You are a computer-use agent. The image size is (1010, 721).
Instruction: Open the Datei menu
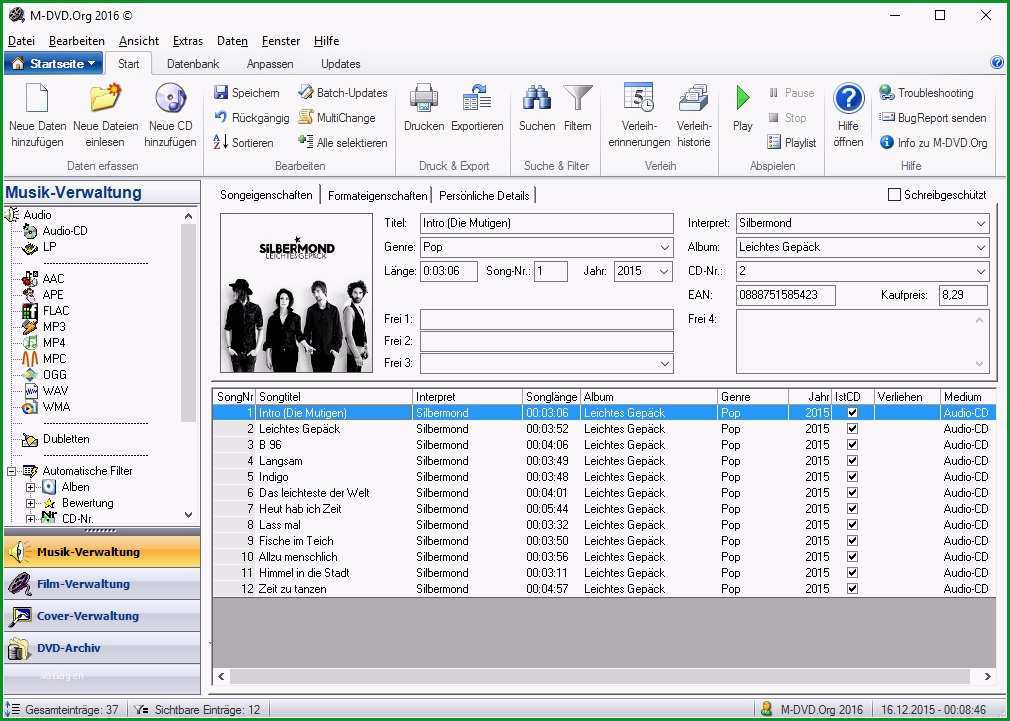[21, 41]
